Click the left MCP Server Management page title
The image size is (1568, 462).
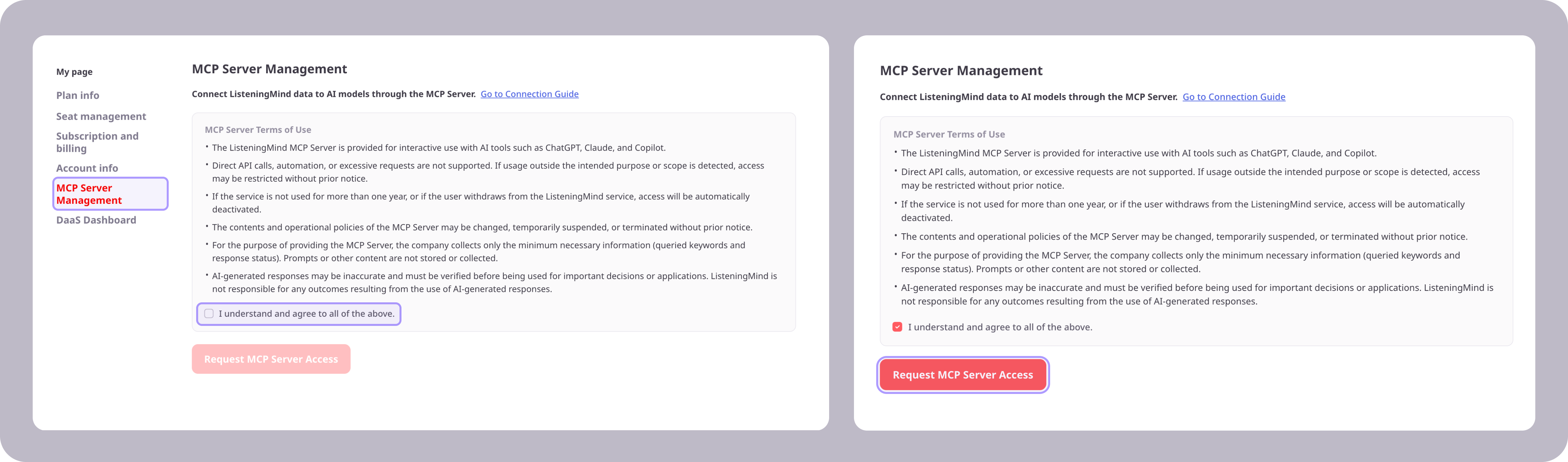point(269,69)
